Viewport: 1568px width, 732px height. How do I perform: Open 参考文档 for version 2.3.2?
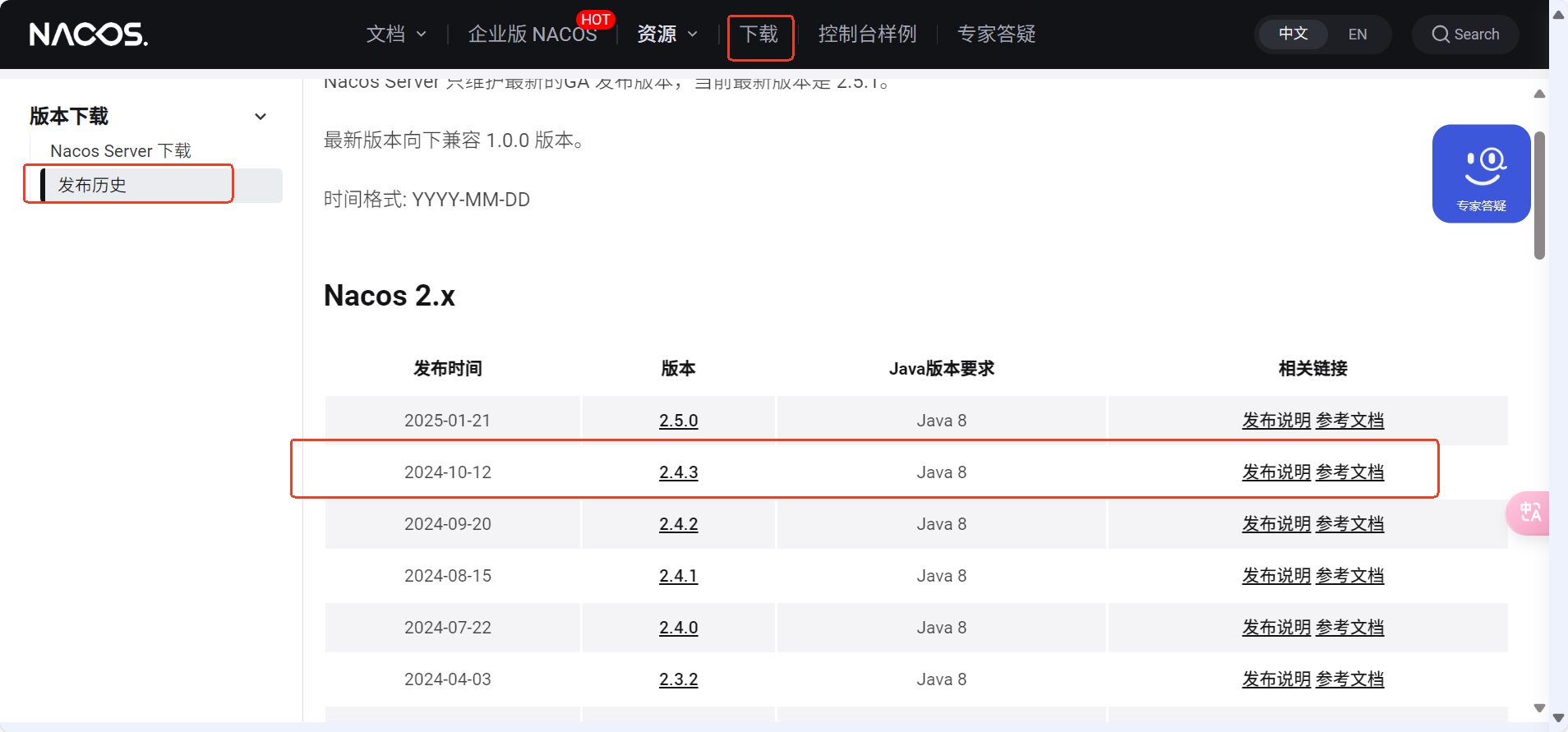click(1349, 679)
